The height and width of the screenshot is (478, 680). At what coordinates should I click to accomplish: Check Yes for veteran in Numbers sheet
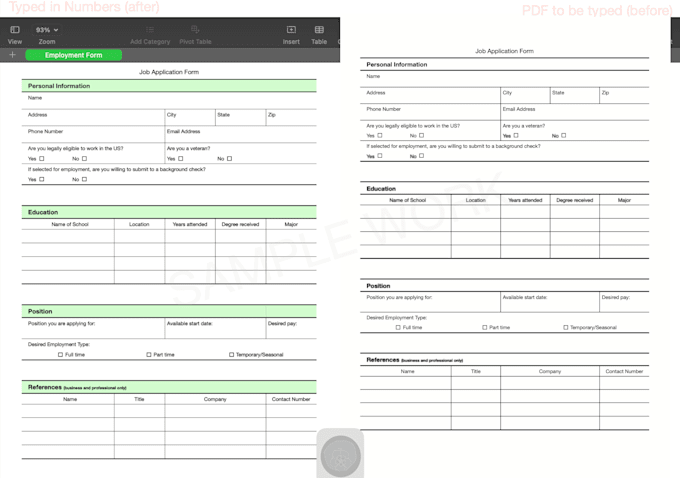(181, 159)
